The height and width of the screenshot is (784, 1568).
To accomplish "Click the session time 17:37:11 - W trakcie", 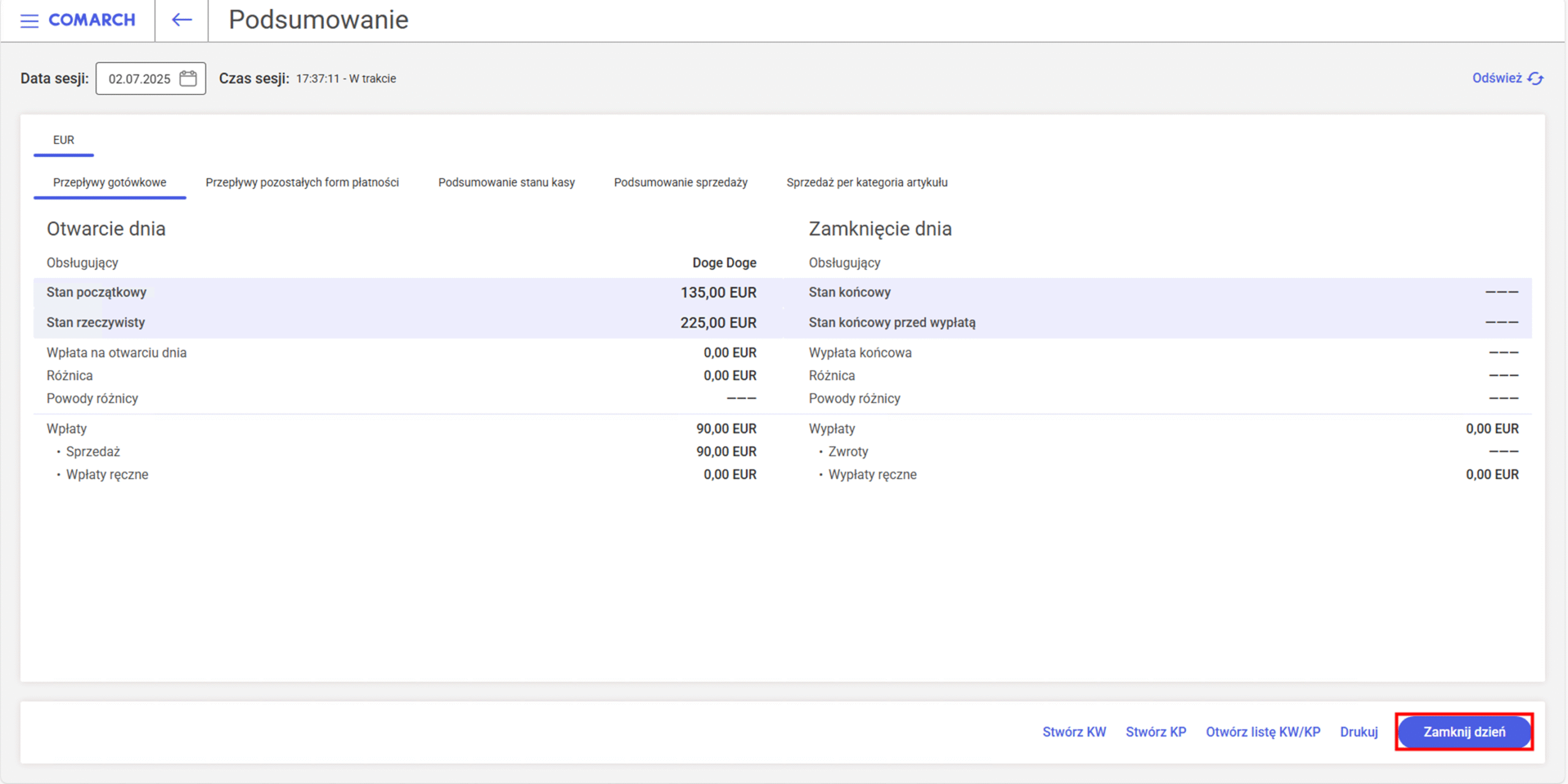I will 346,78.
